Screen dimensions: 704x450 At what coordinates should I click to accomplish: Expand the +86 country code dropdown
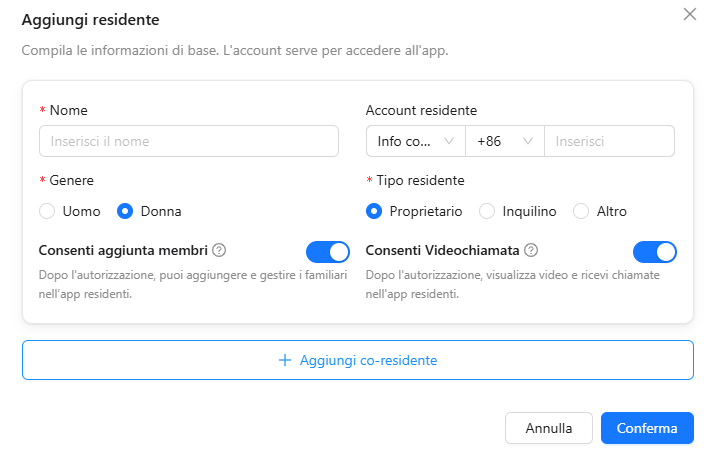(505, 141)
